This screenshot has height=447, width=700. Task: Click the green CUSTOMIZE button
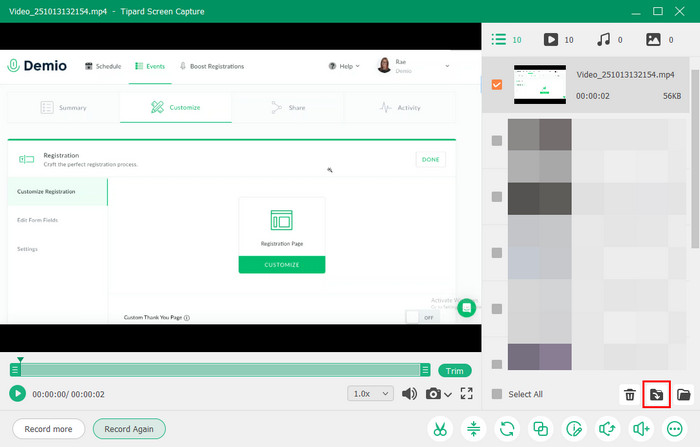(282, 264)
